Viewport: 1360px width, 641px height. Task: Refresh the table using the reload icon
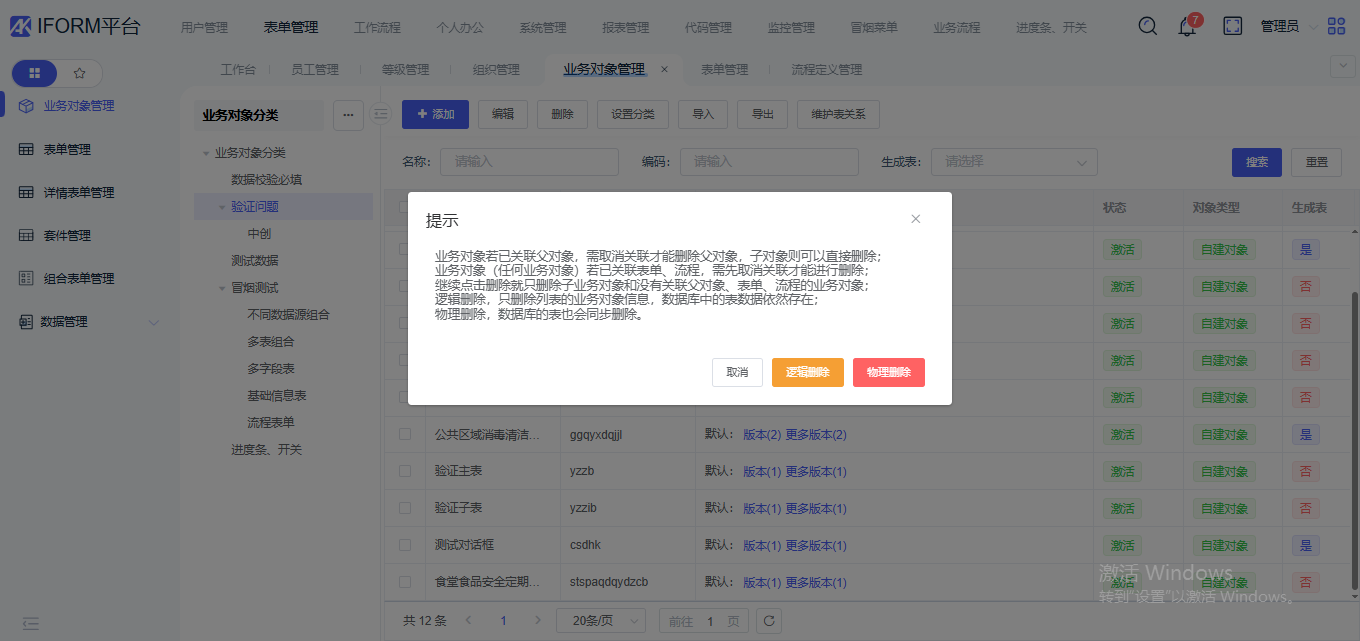pyautogui.click(x=768, y=621)
